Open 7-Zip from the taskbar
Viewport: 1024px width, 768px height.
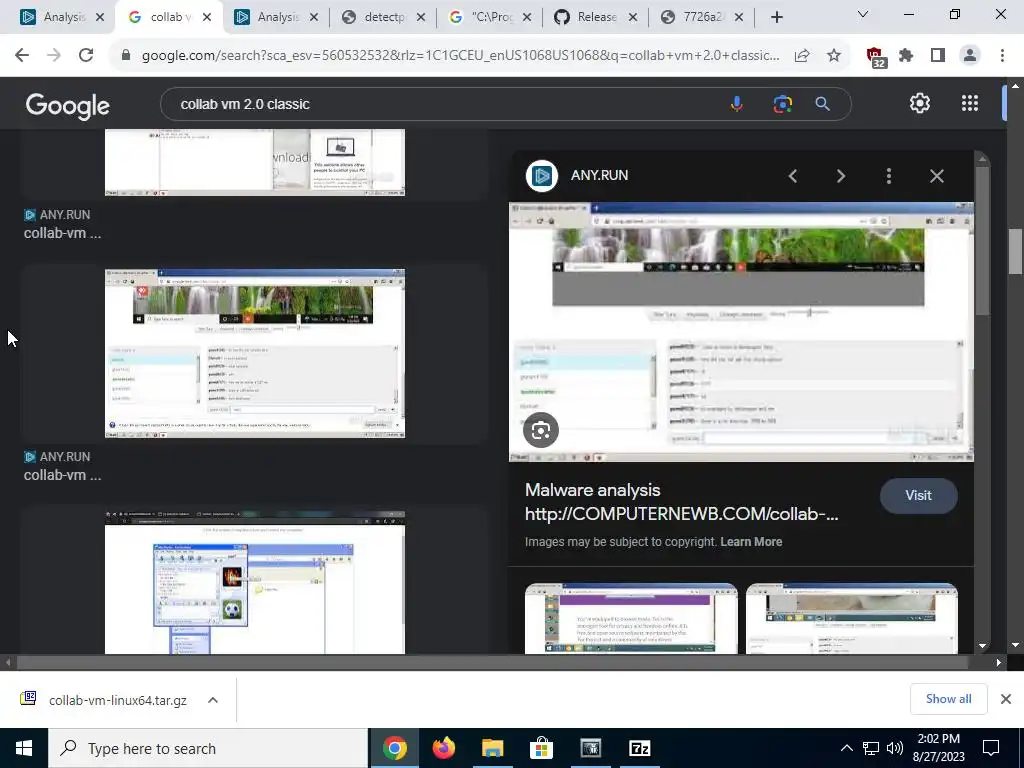tap(639, 748)
